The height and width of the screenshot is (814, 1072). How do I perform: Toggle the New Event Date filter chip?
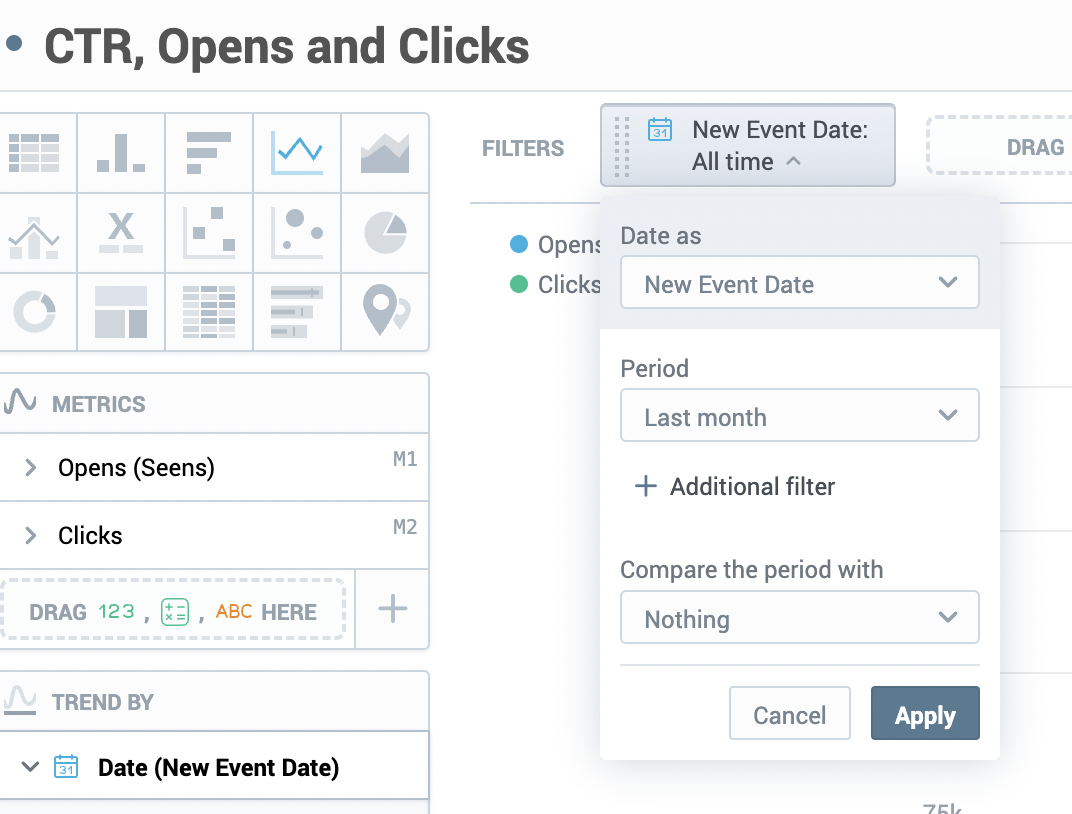pyautogui.click(x=747, y=145)
